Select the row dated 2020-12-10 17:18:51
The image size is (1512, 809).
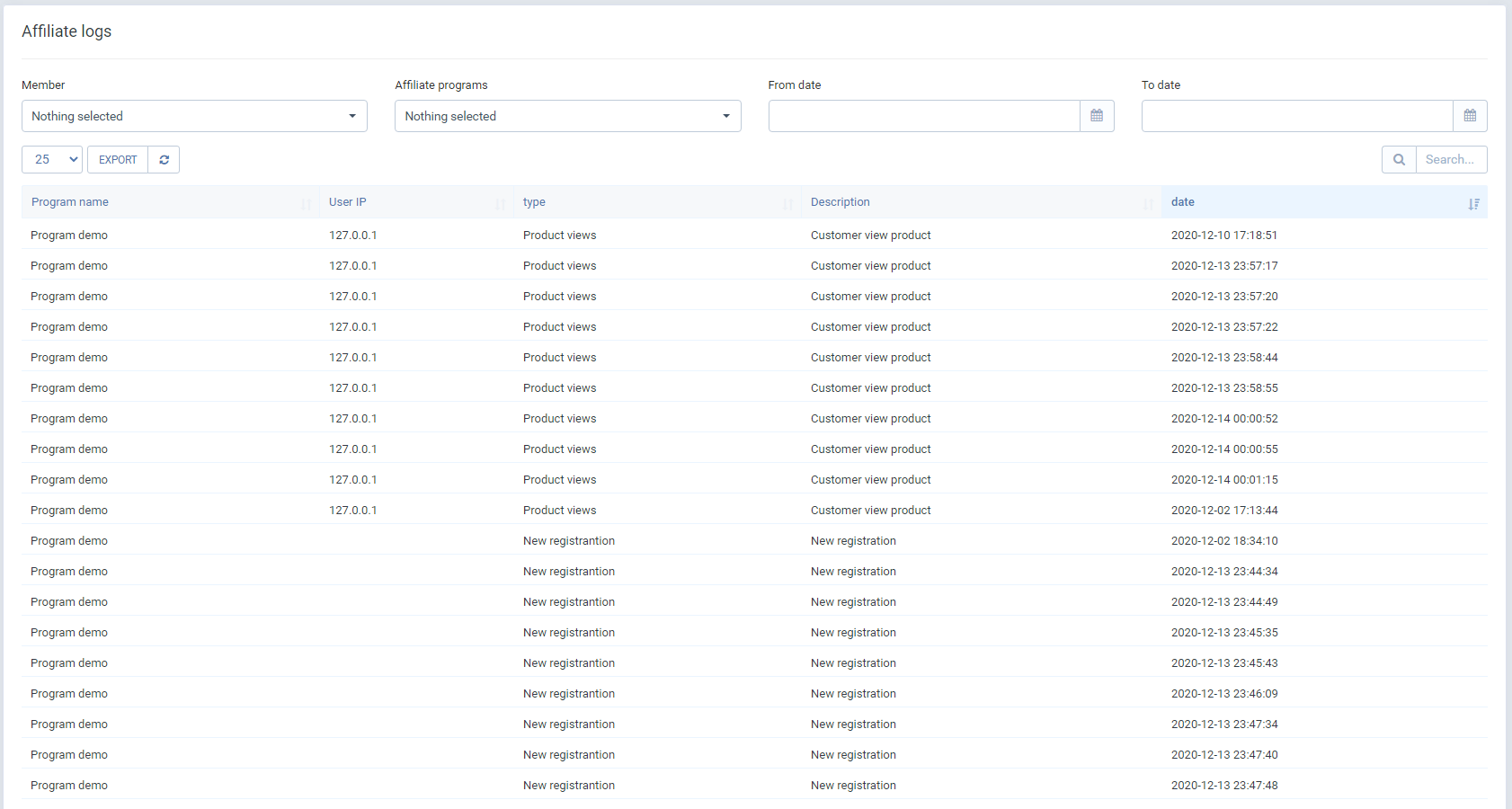(1223, 236)
